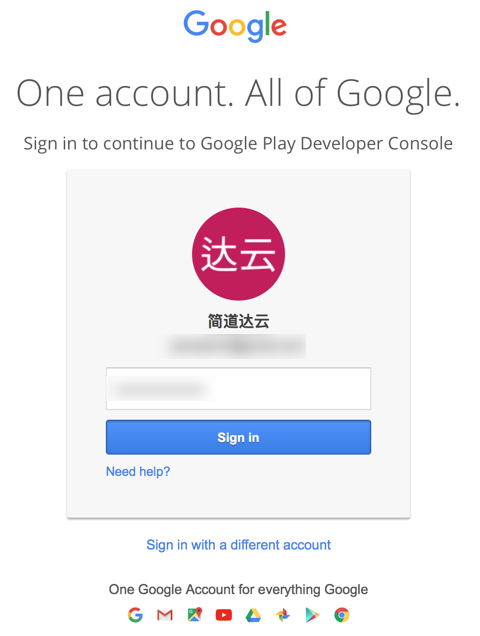
Task: Click the blank area of the sign-in card below "Need help?"
Action: coord(238,498)
